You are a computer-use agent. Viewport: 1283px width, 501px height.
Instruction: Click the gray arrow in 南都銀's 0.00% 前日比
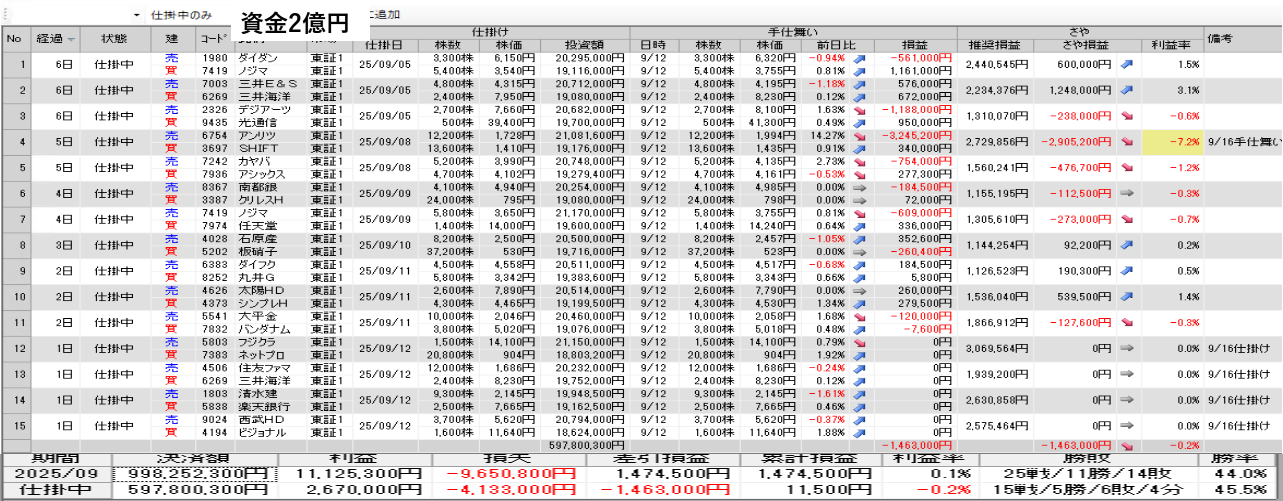862,187
